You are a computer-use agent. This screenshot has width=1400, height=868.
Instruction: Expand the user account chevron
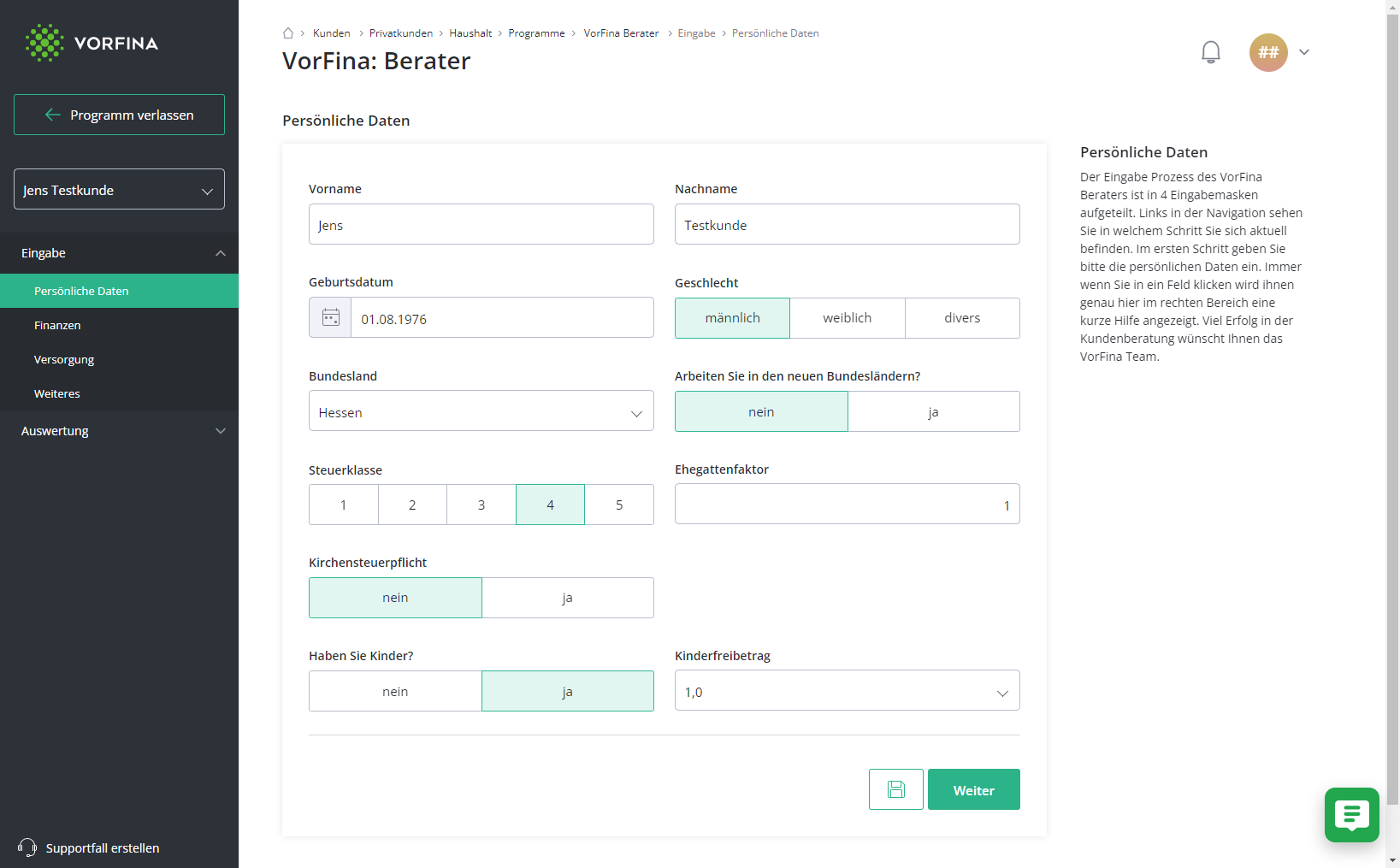pos(1304,52)
